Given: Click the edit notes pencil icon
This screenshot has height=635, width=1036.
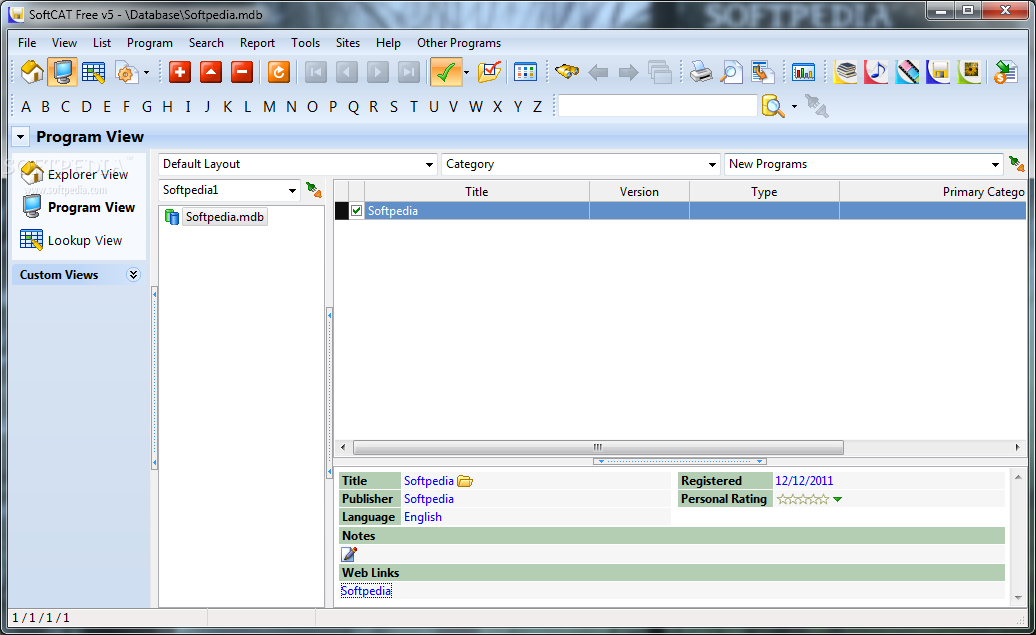Looking at the screenshot, I should coord(349,554).
